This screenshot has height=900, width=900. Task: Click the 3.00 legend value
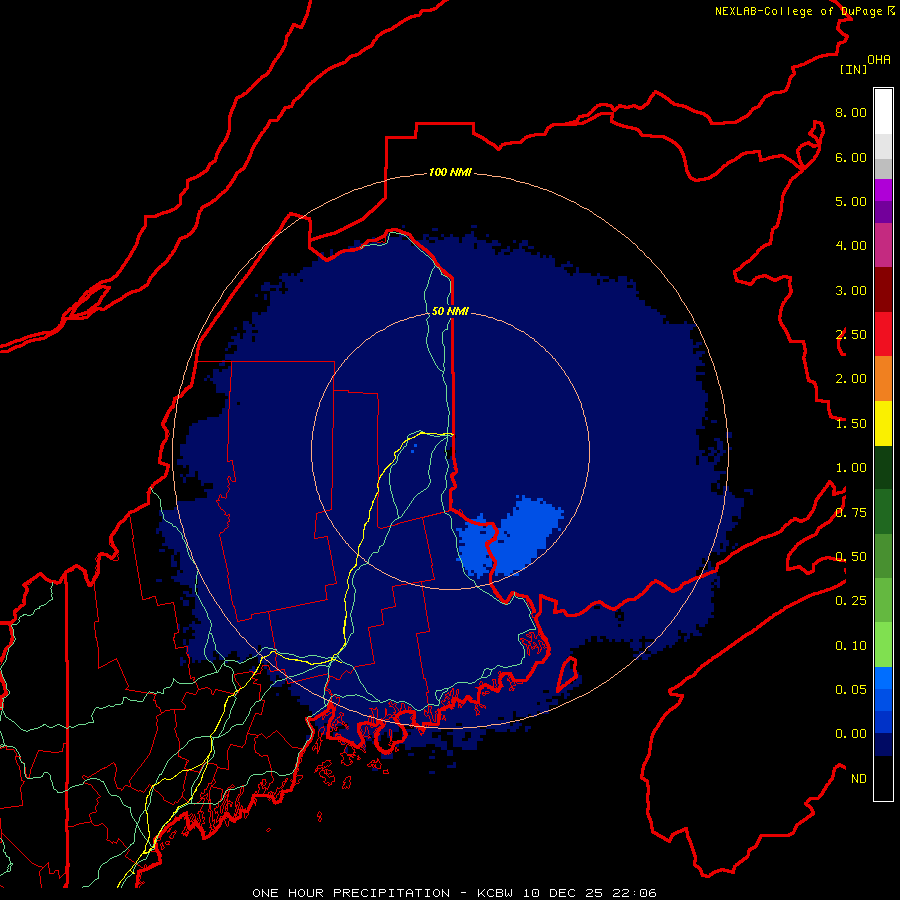851,290
